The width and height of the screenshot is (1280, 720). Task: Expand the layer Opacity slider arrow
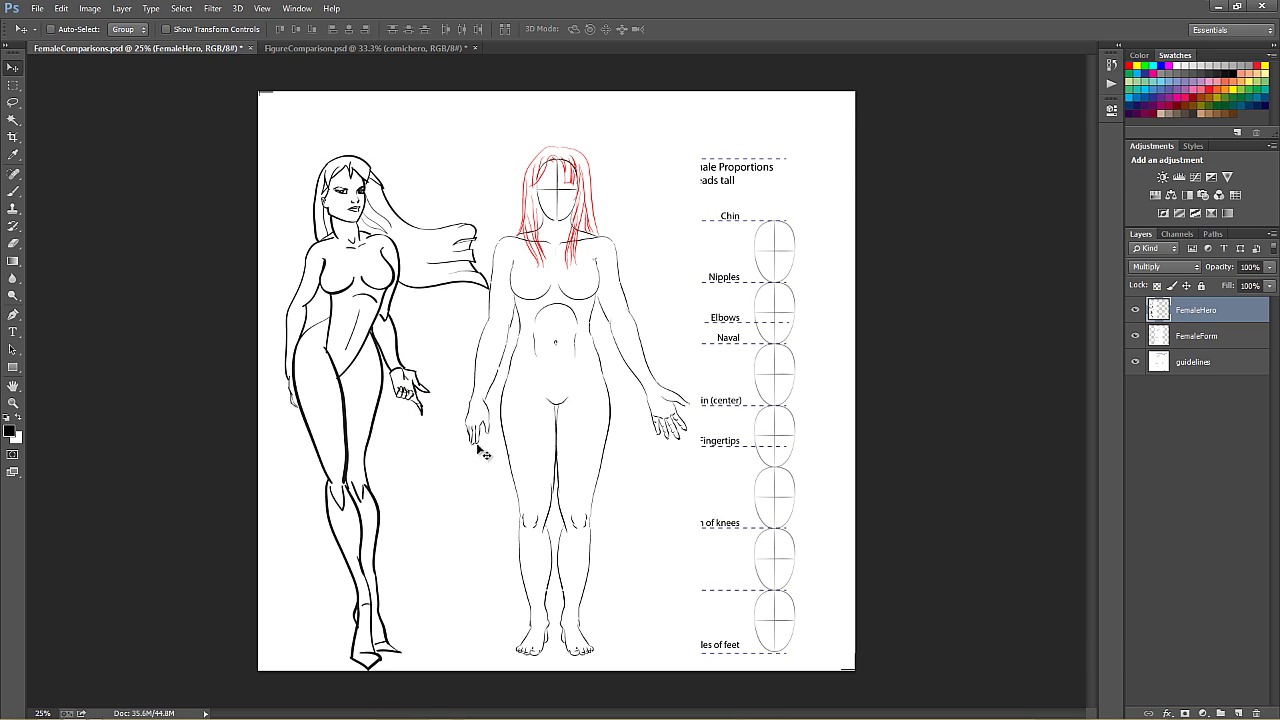[x=1269, y=267]
